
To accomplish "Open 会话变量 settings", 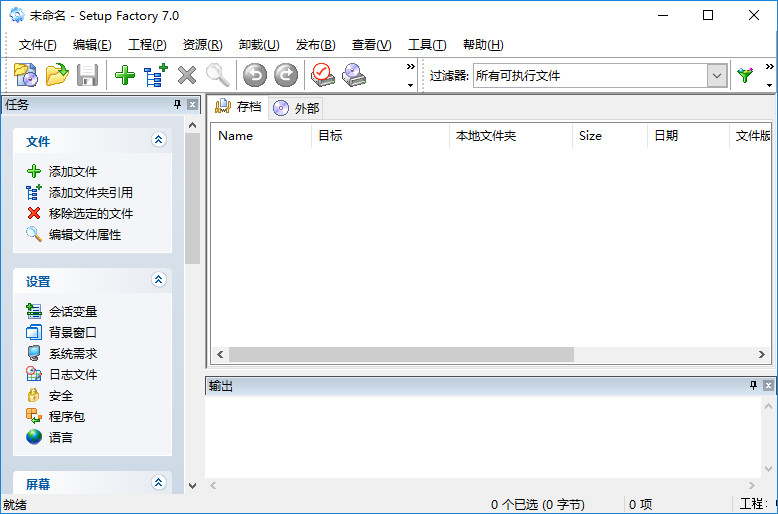I will [73, 312].
